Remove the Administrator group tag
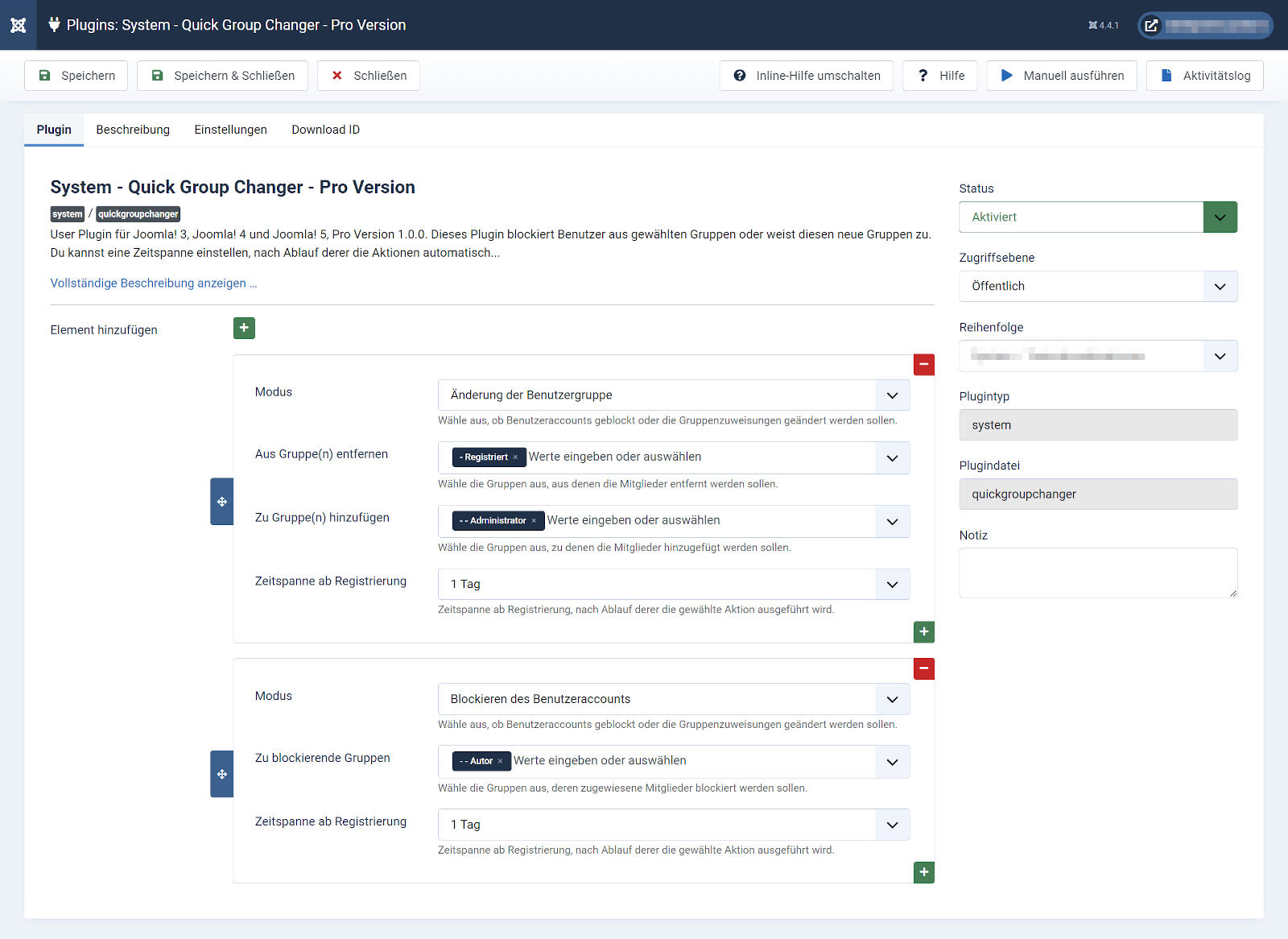The height and width of the screenshot is (939, 1288). pos(534,521)
